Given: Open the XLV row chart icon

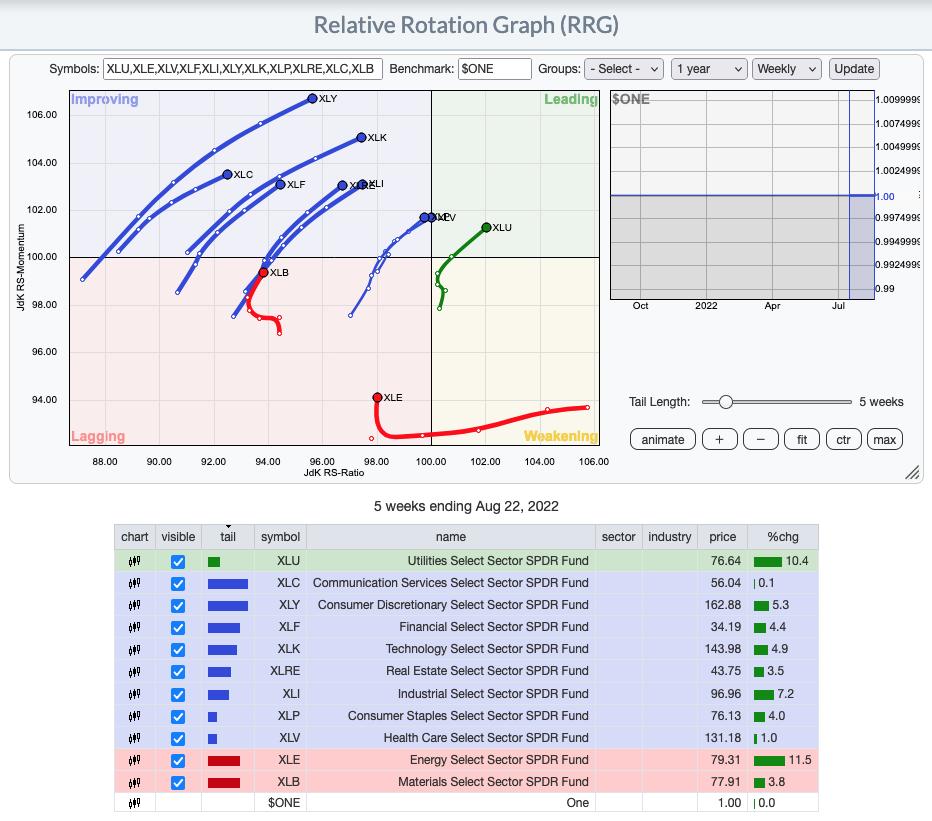Looking at the screenshot, I should (x=134, y=738).
